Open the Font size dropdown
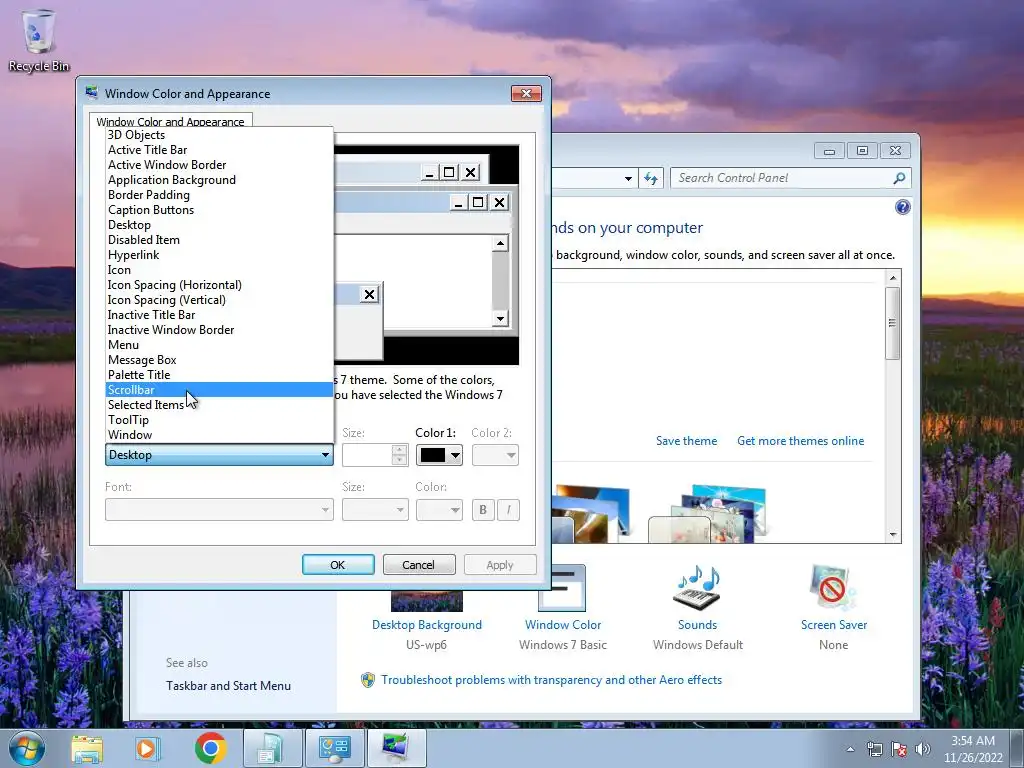The width and height of the screenshot is (1024, 768). point(375,509)
